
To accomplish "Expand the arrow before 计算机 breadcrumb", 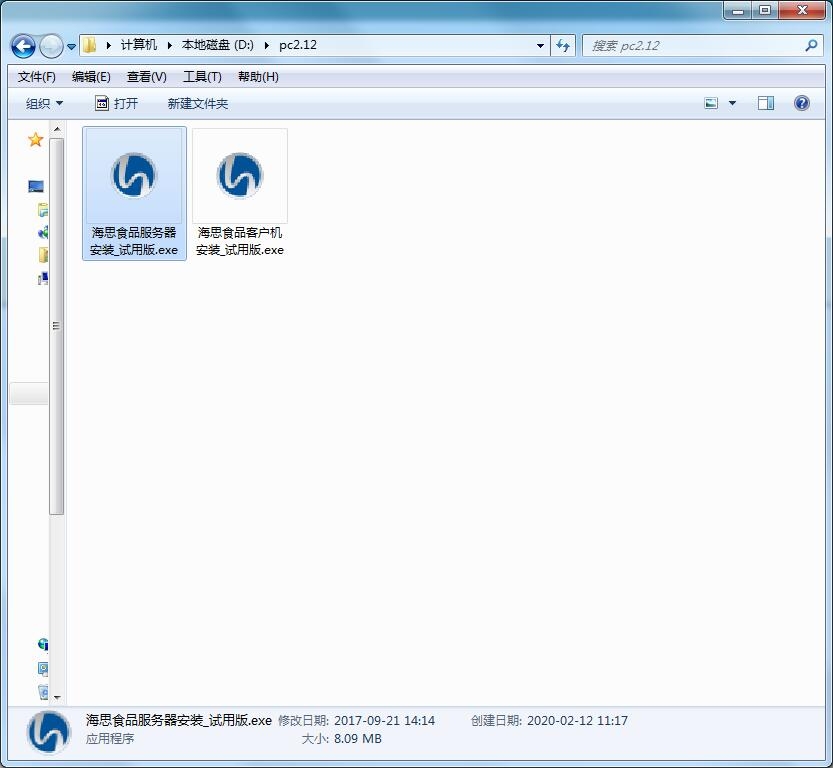I will point(108,45).
